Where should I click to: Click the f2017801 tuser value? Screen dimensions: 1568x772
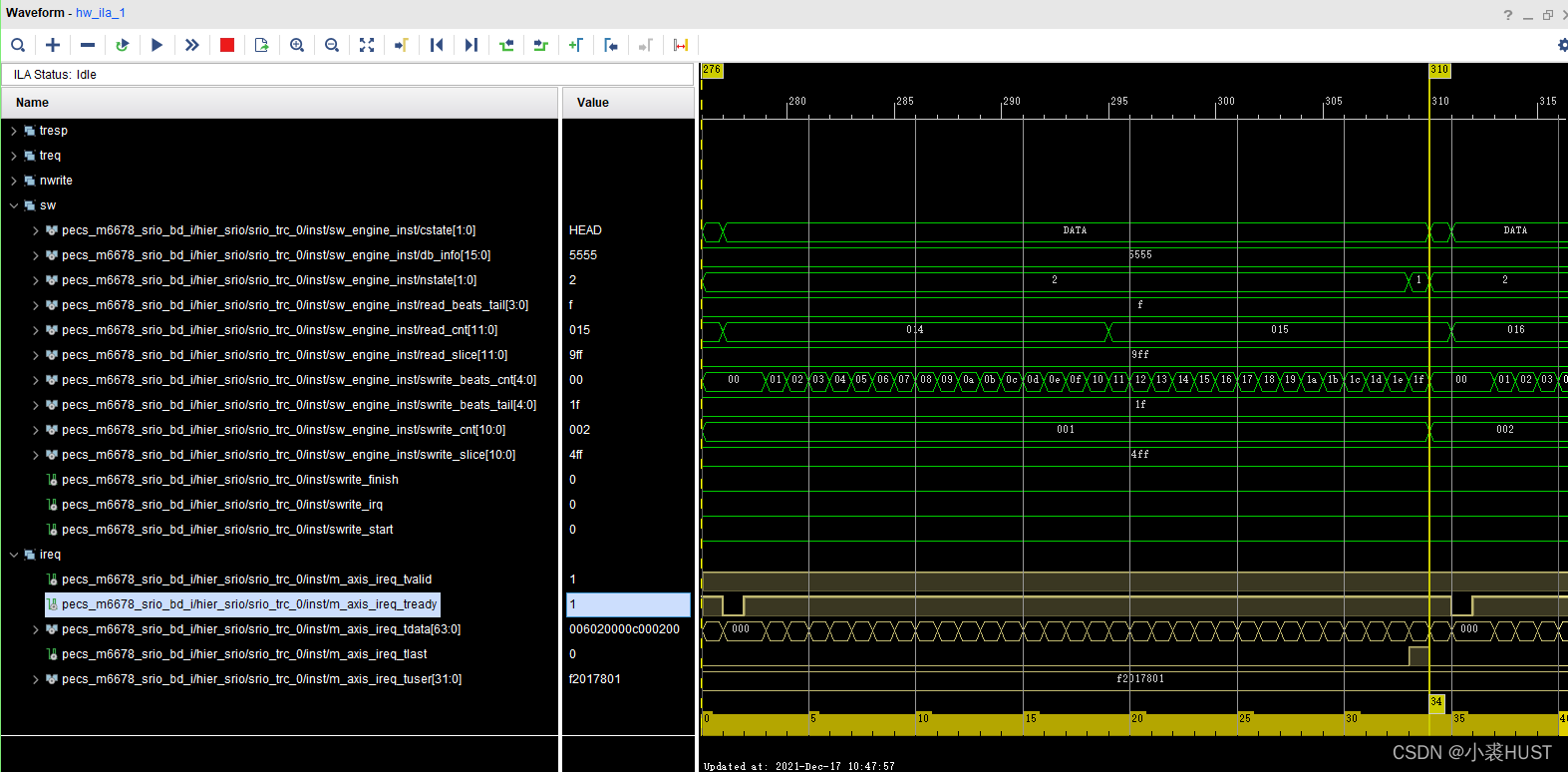(594, 679)
